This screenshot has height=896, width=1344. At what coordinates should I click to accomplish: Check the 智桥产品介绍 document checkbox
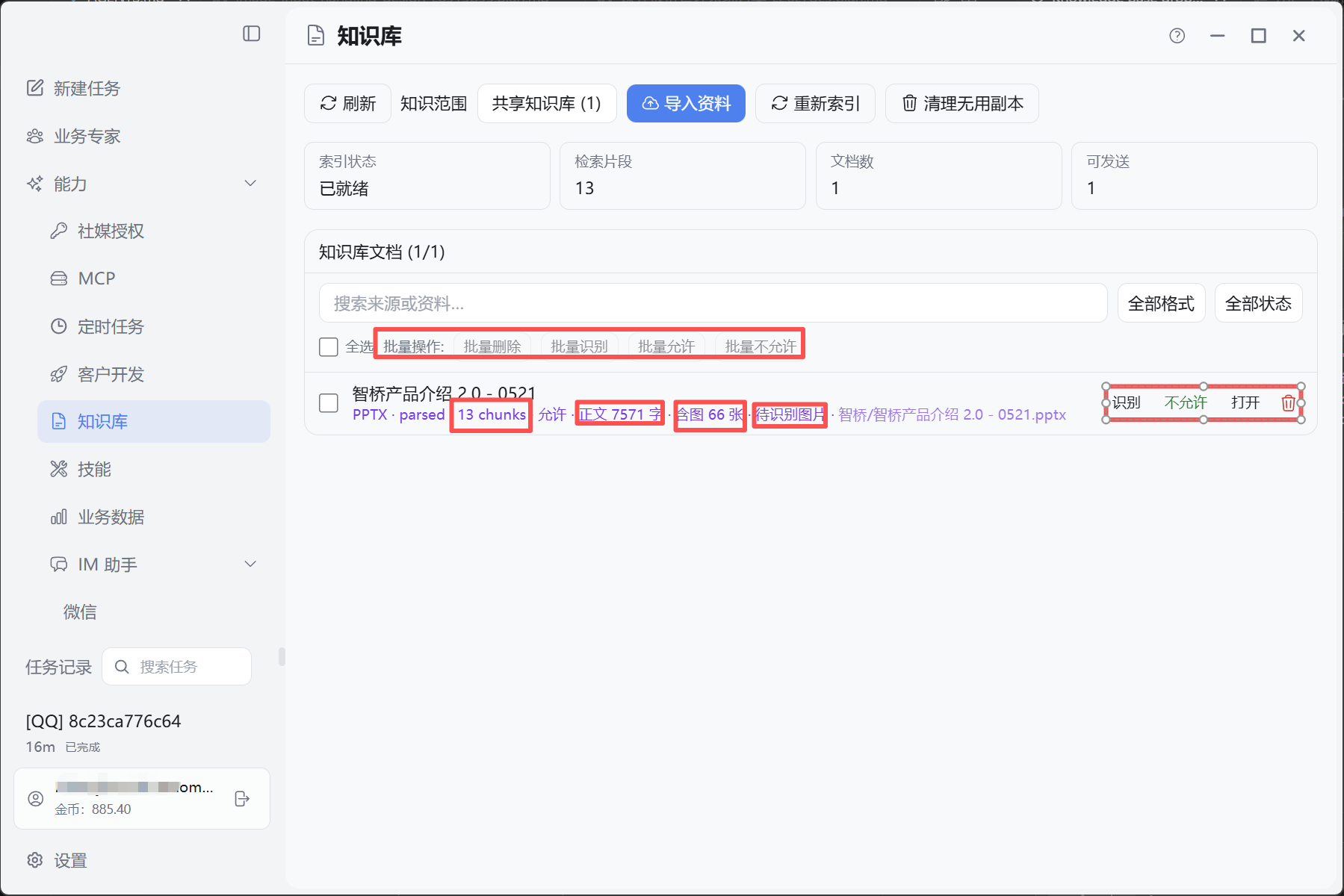pyautogui.click(x=329, y=403)
